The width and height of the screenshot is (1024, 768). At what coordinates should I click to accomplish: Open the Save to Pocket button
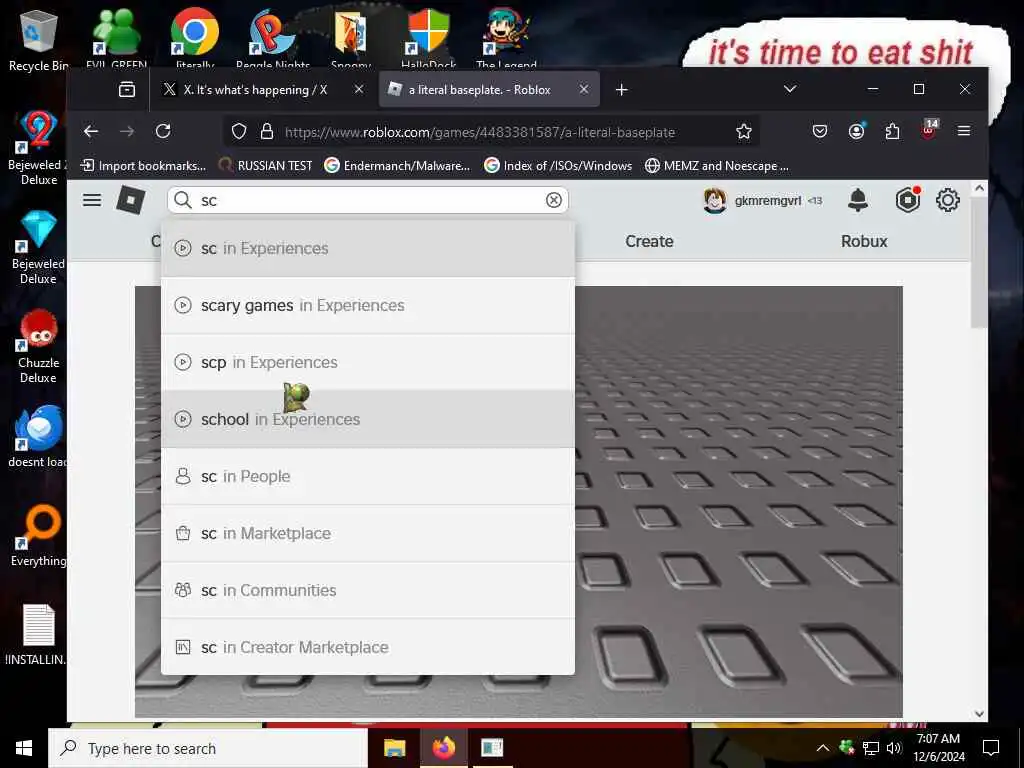(x=820, y=131)
